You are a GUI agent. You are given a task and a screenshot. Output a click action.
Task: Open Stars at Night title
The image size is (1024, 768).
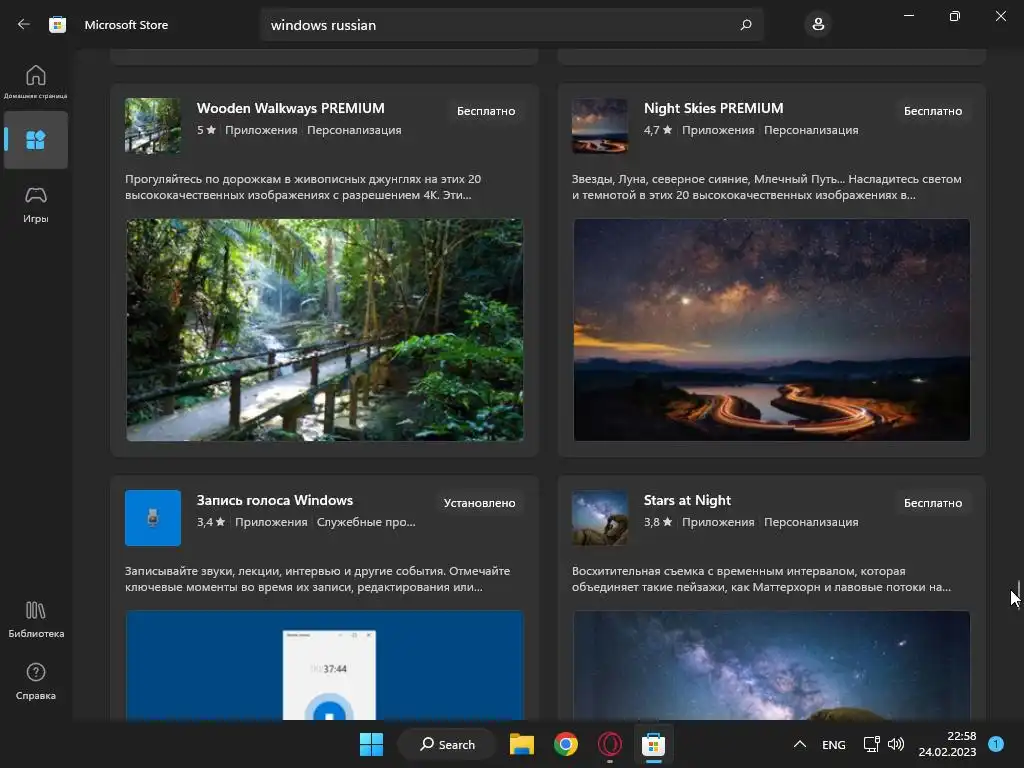point(687,500)
